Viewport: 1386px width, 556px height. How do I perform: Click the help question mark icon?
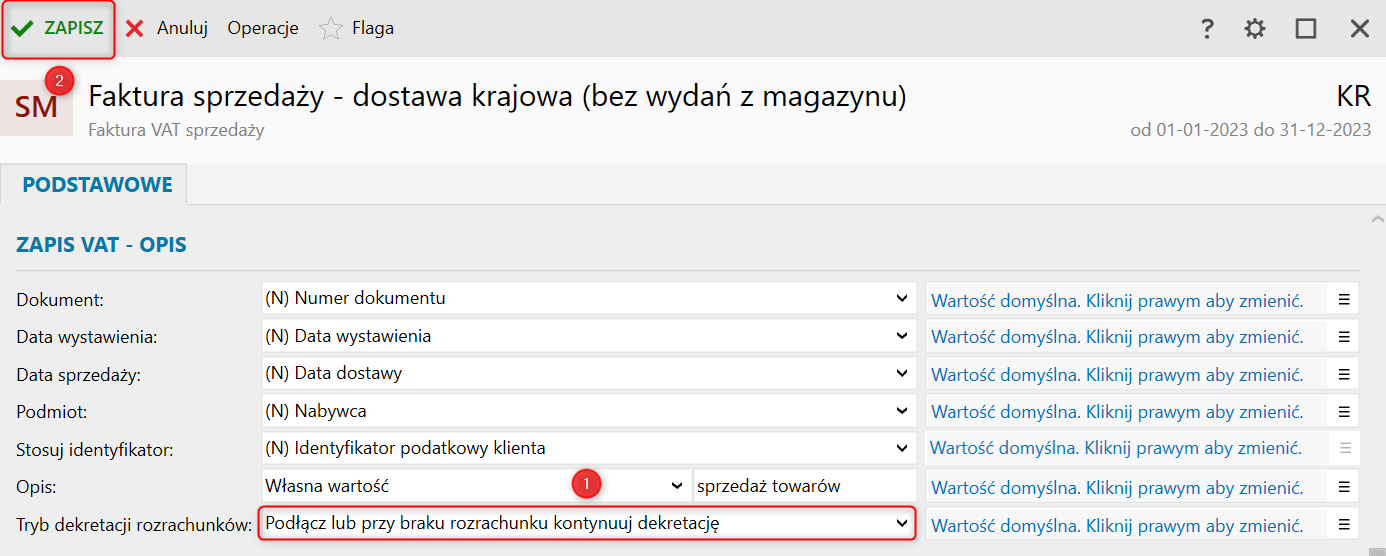(1207, 29)
